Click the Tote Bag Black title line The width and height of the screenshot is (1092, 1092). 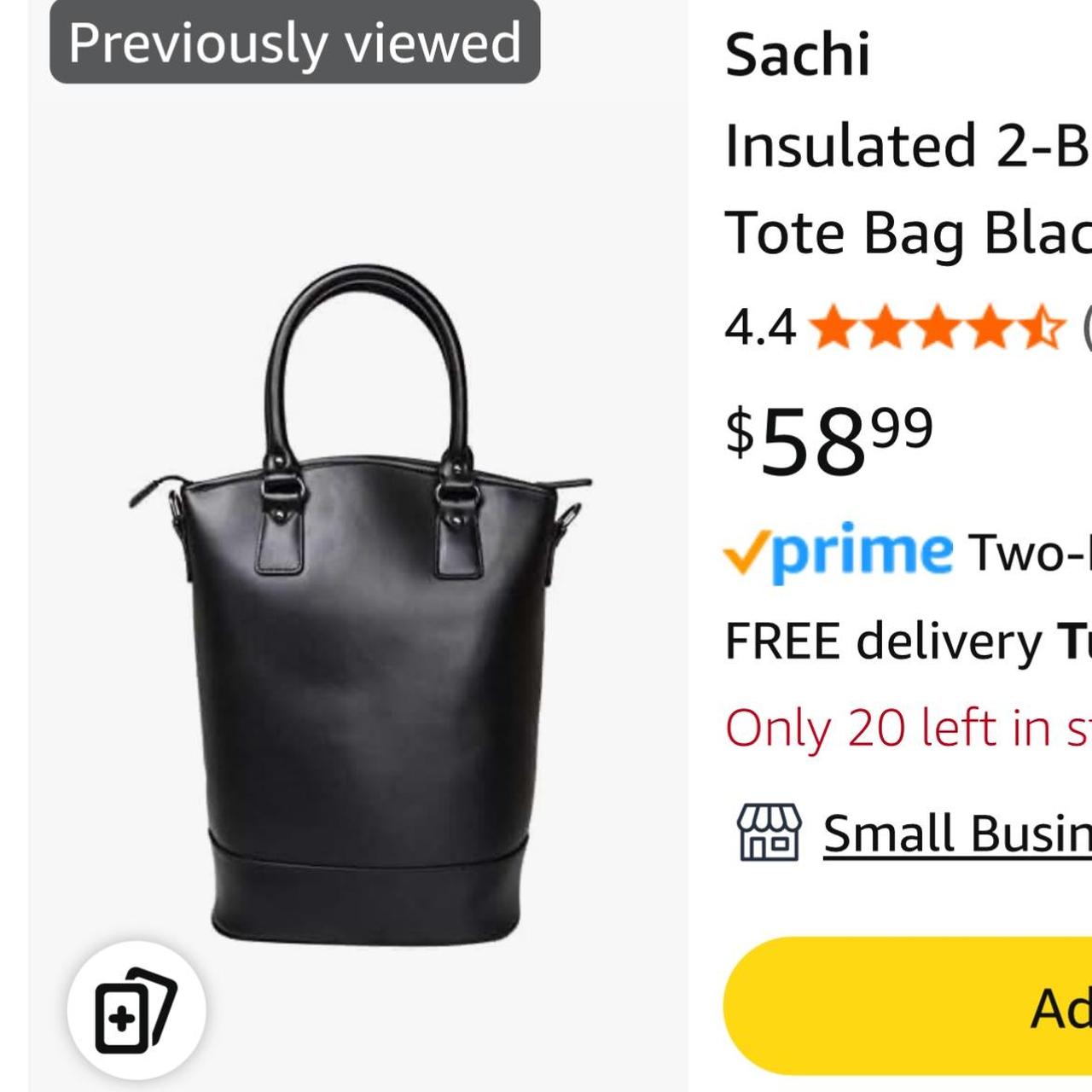coord(908,232)
